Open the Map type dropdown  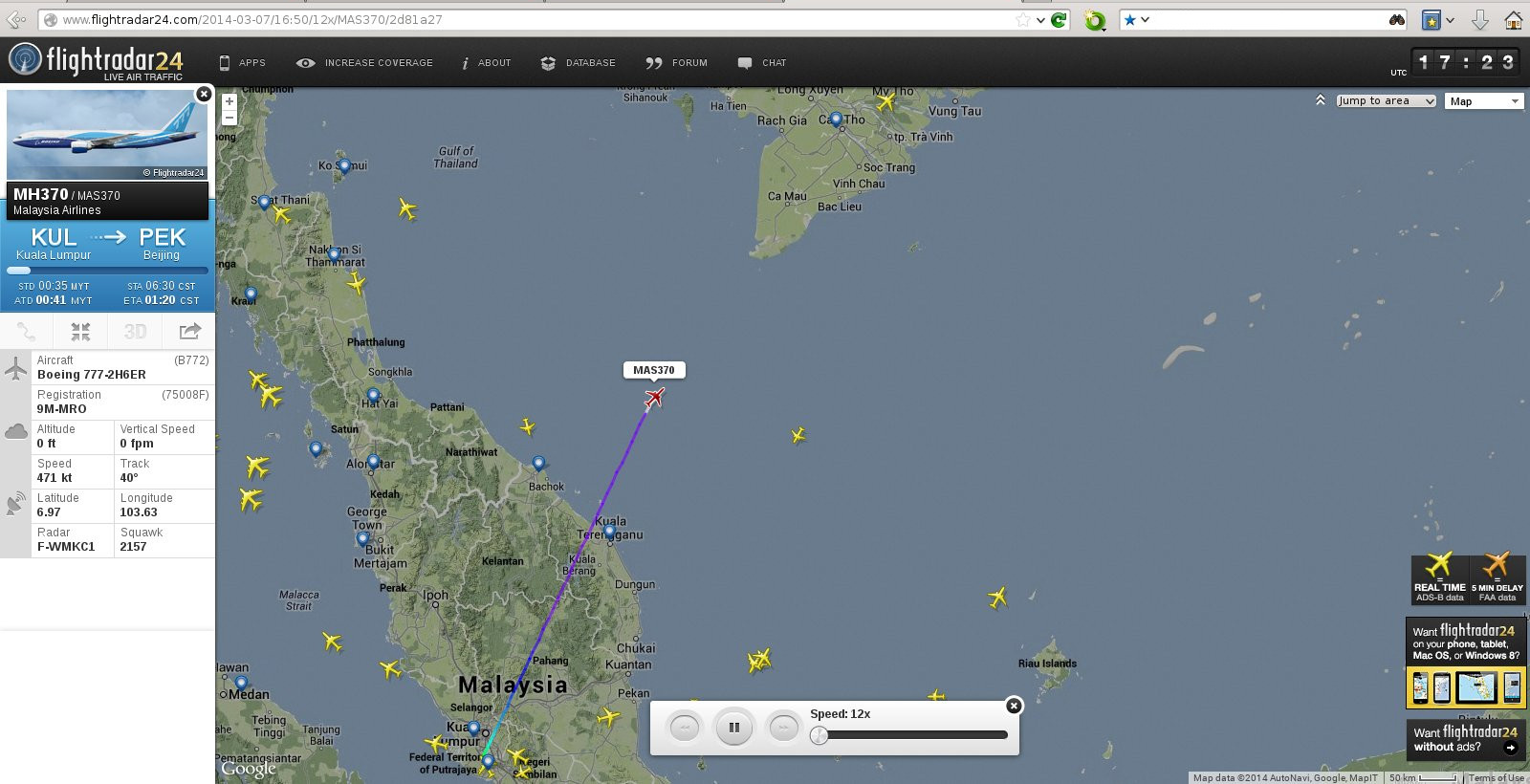click(1484, 101)
